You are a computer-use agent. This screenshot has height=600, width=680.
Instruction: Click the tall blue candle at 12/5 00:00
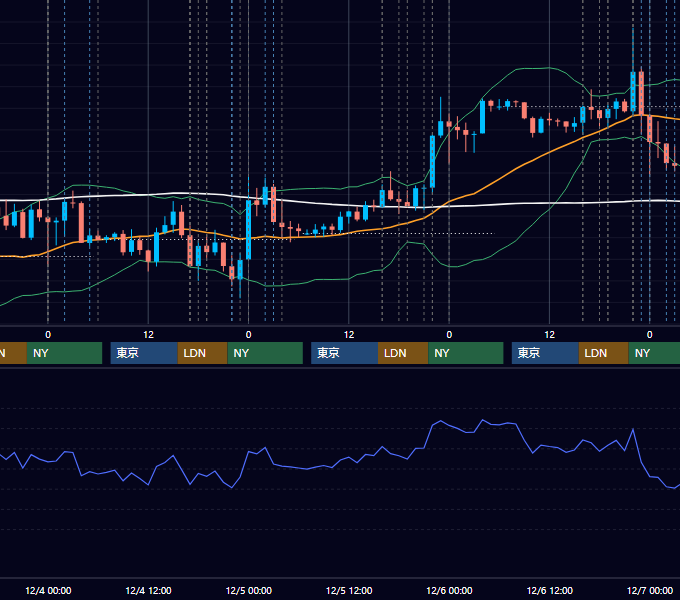tap(248, 230)
